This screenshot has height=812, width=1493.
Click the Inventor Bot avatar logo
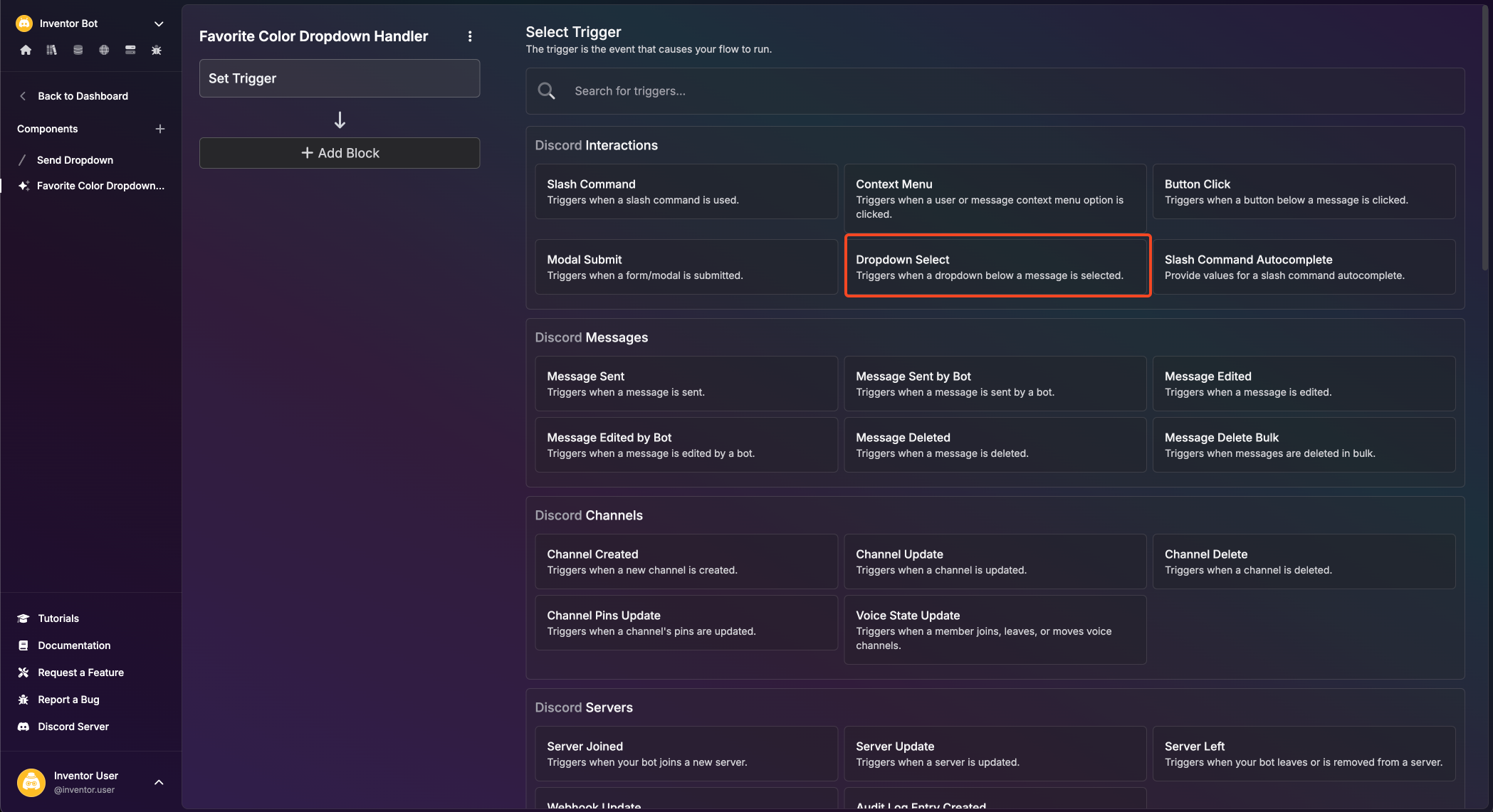click(x=24, y=23)
